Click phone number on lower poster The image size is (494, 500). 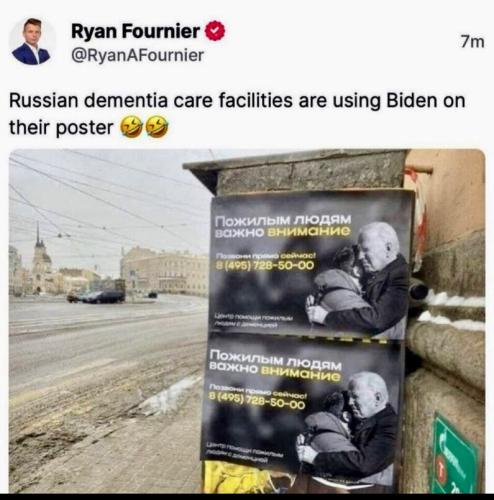pos(257,402)
